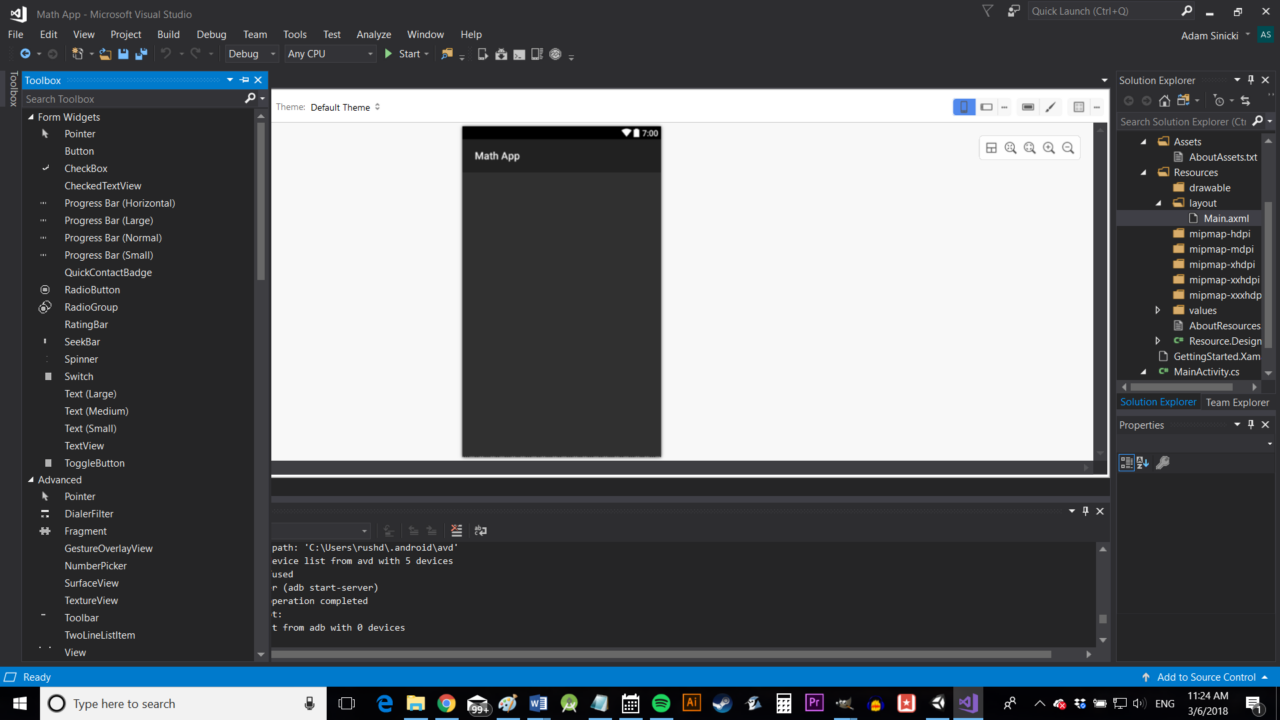
Task: Click the Search Solution Explorer input field
Action: (x=1190, y=121)
